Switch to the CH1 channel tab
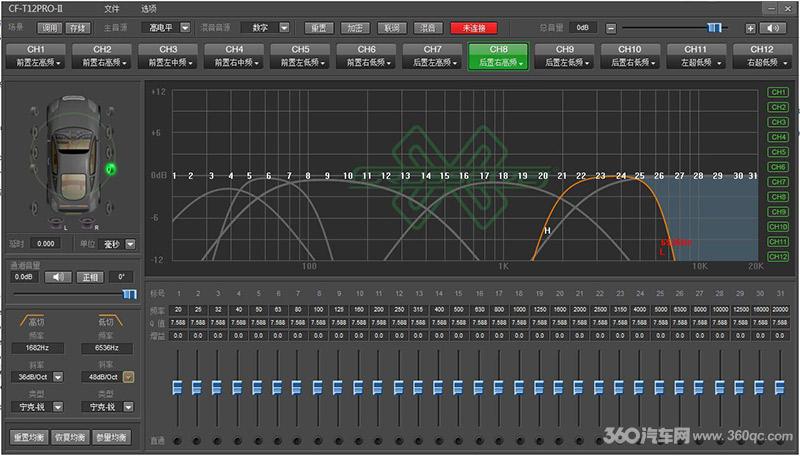Viewport: 800px width, 456px height. click(x=36, y=49)
